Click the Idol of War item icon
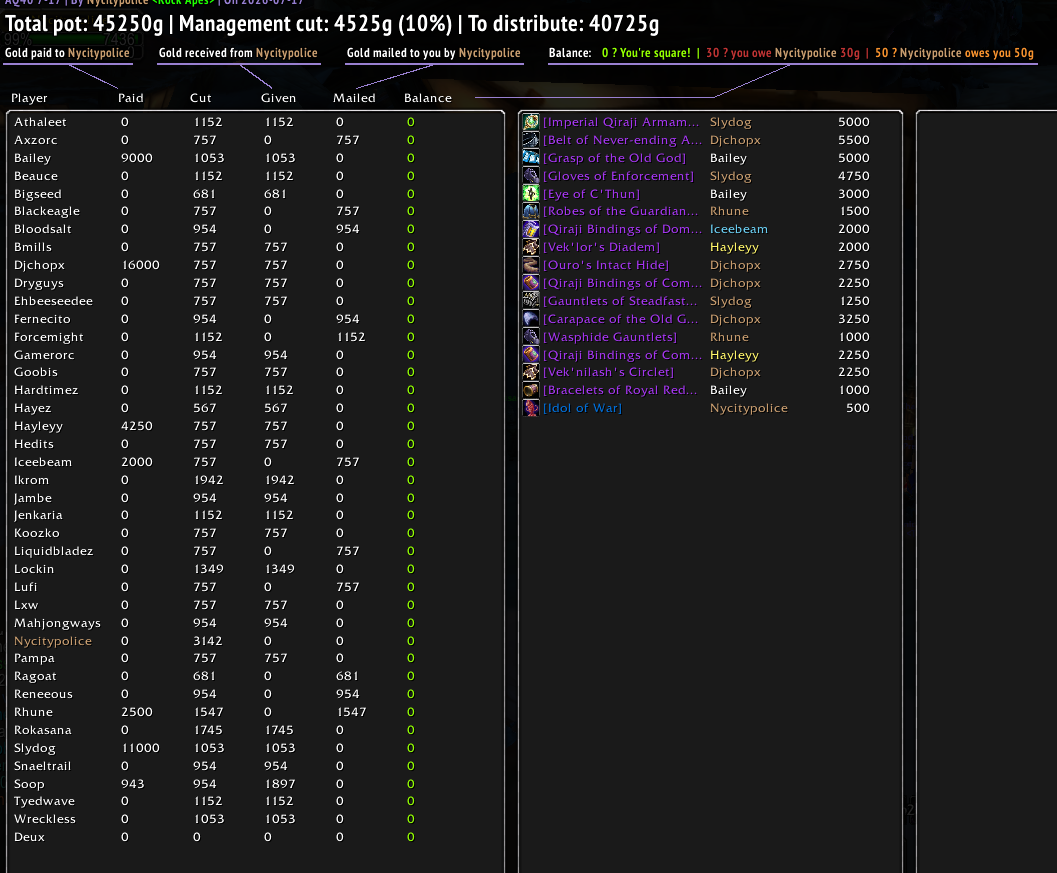Image resolution: width=1057 pixels, height=873 pixels. pos(531,408)
